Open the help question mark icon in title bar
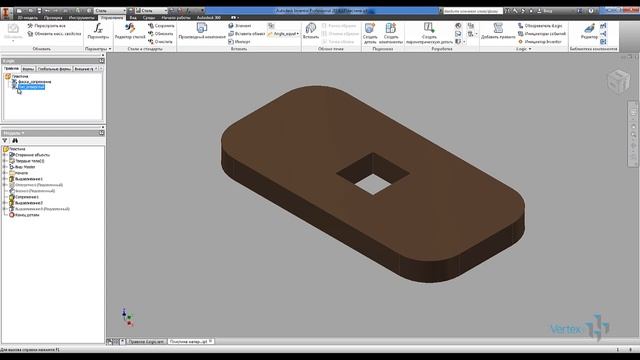The height and width of the screenshot is (360, 640). [x=591, y=11]
